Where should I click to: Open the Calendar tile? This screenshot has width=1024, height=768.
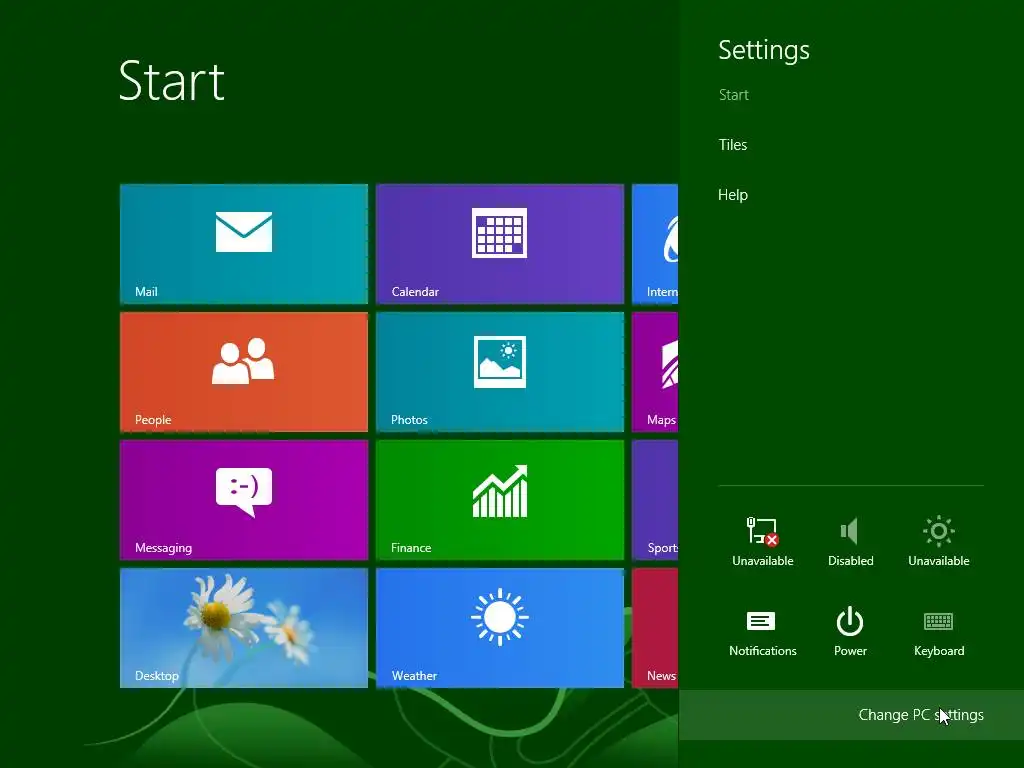coord(500,244)
